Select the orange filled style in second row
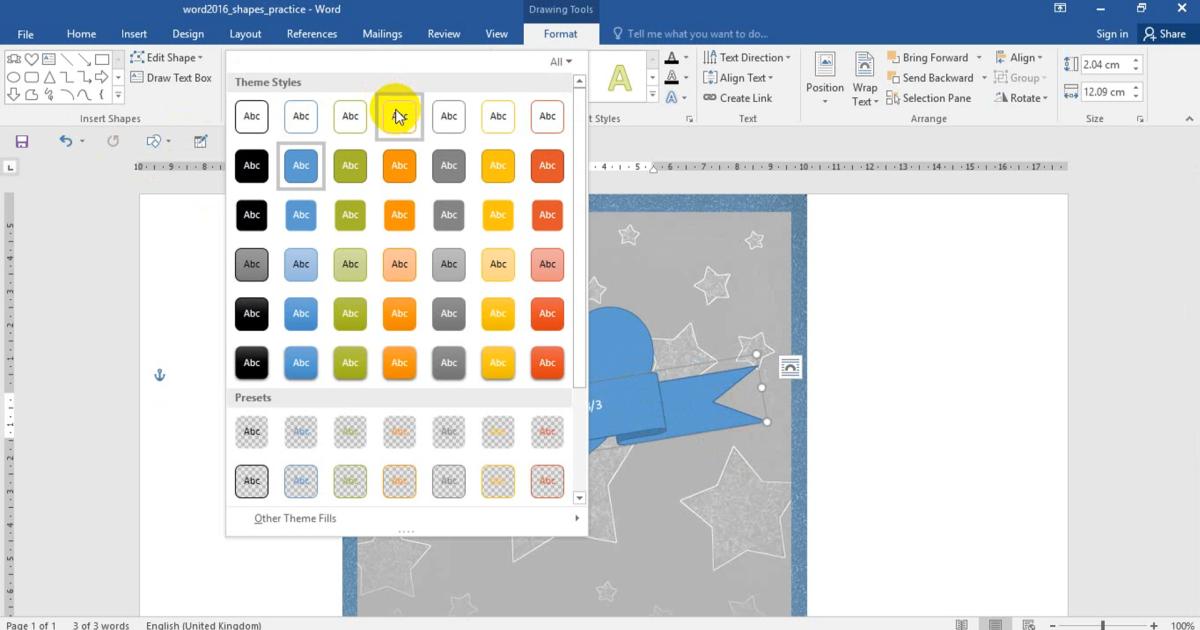Screen dimensions: 1200x630 pos(399,166)
